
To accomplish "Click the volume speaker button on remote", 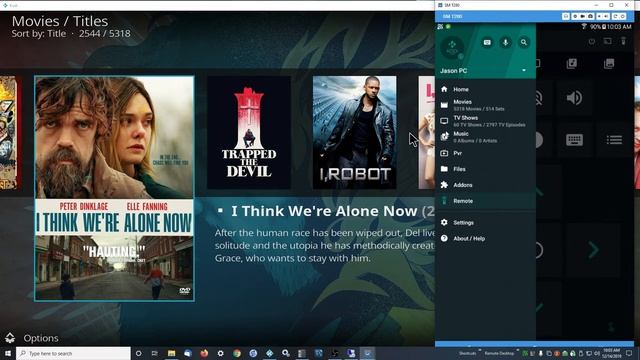I will click(x=574, y=98).
